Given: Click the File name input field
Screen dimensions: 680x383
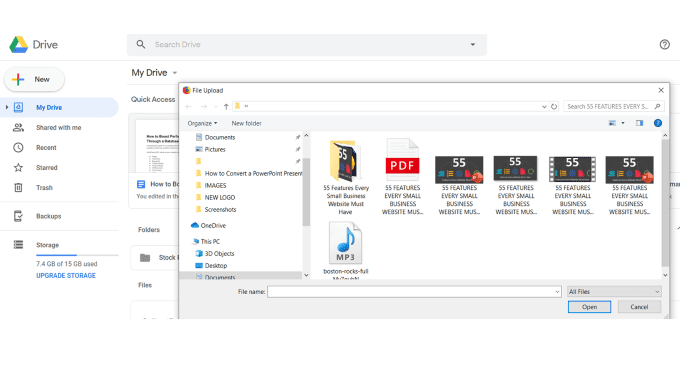Looking at the screenshot, I should tap(414, 292).
